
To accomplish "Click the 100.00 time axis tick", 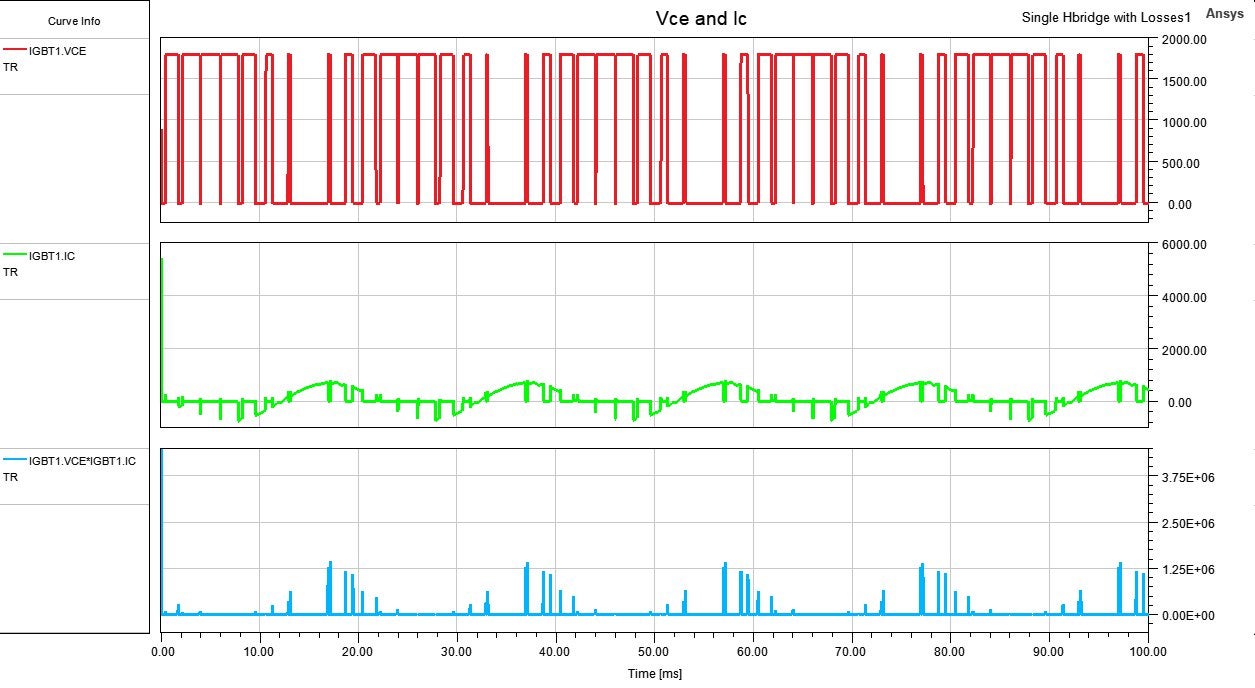I will point(1147,651).
